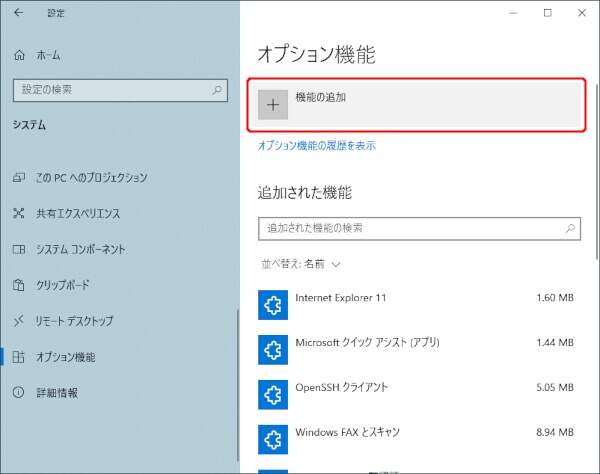Select クリップボード in sidebar
Screen dimensions: 600x474
pyautogui.click(x=63, y=285)
